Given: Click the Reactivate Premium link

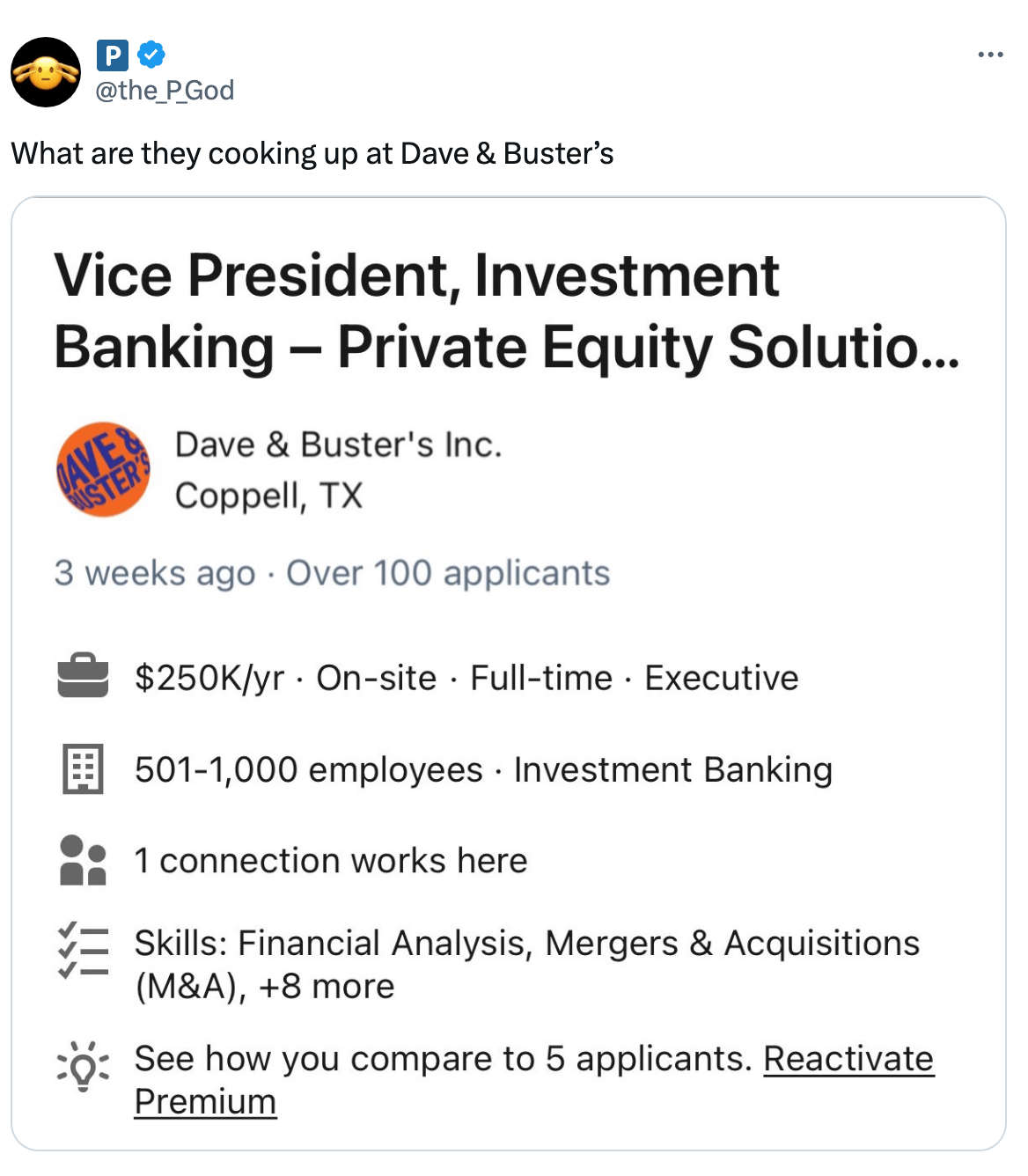Looking at the screenshot, I should click(x=848, y=1059).
